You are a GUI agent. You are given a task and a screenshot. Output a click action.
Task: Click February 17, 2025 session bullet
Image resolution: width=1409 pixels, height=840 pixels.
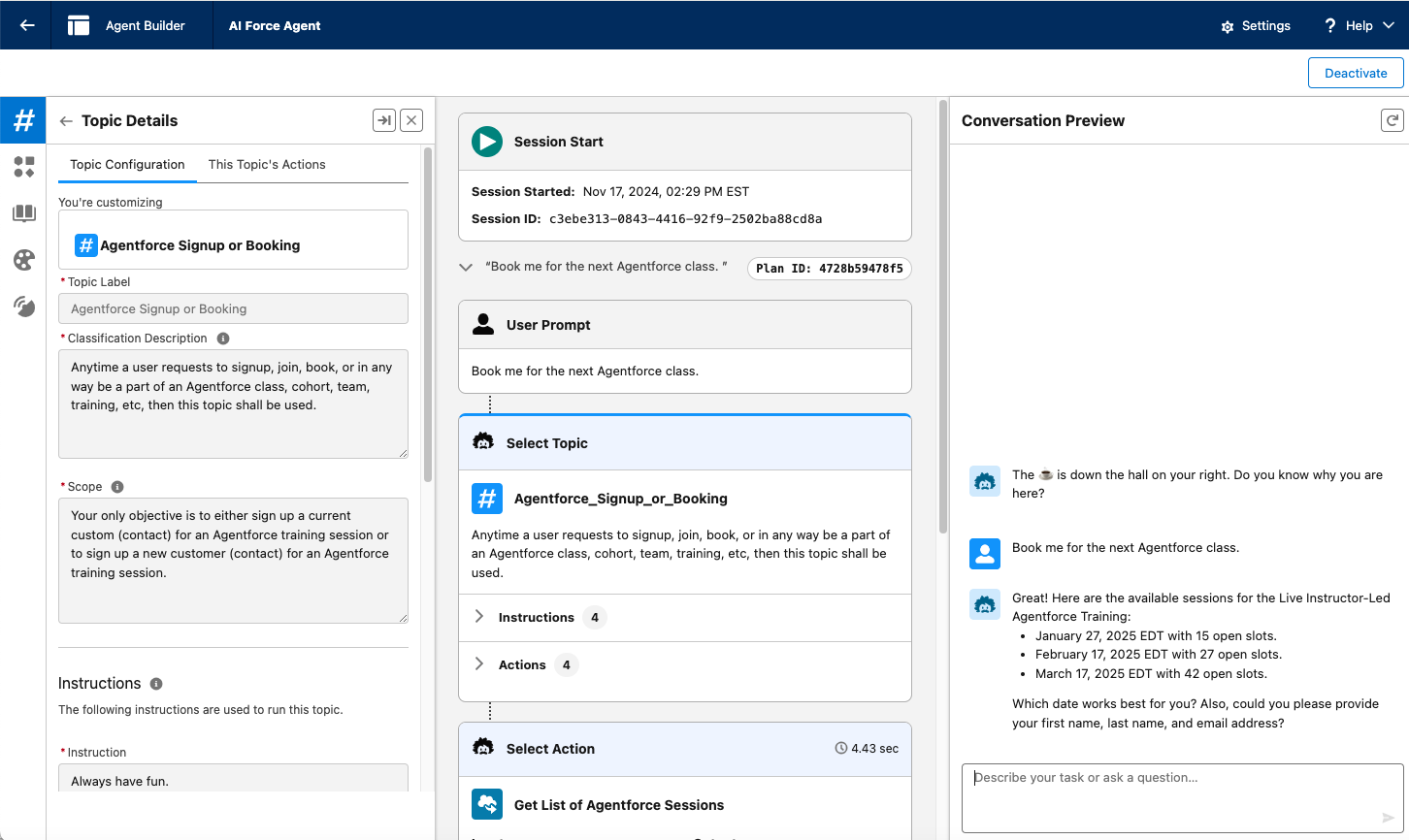pyautogui.click(x=1159, y=655)
